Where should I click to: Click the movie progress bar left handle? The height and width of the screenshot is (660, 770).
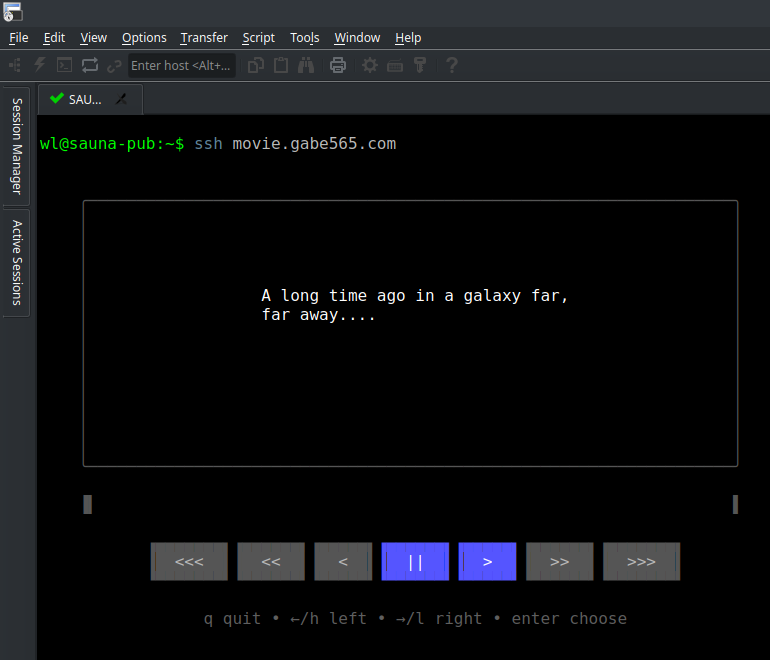(x=87, y=504)
